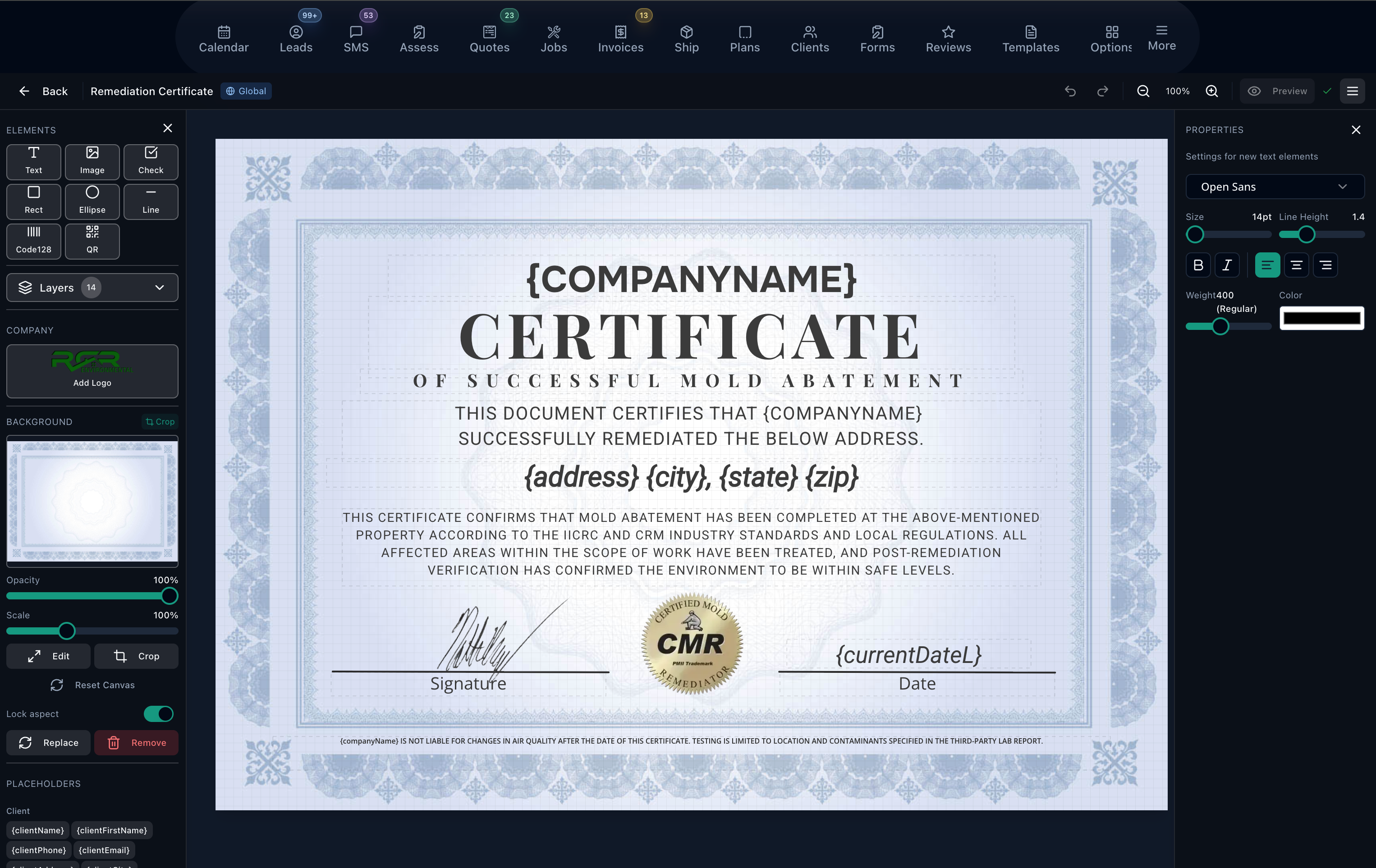Open the black Color swatch
Image resolution: width=1376 pixels, height=868 pixels.
[x=1321, y=318]
